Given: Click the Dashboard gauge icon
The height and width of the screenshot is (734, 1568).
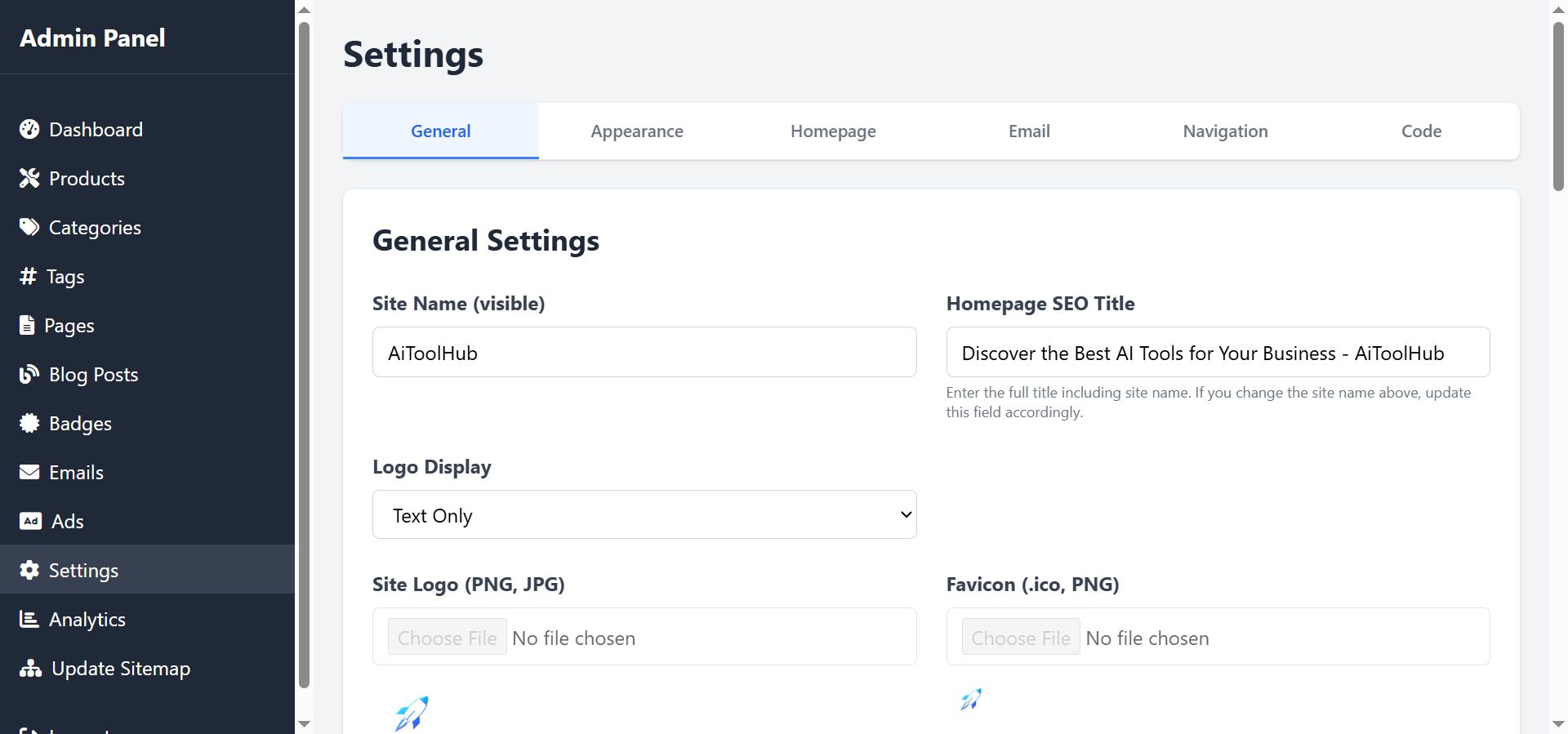Looking at the screenshot, I should point(29,129).
